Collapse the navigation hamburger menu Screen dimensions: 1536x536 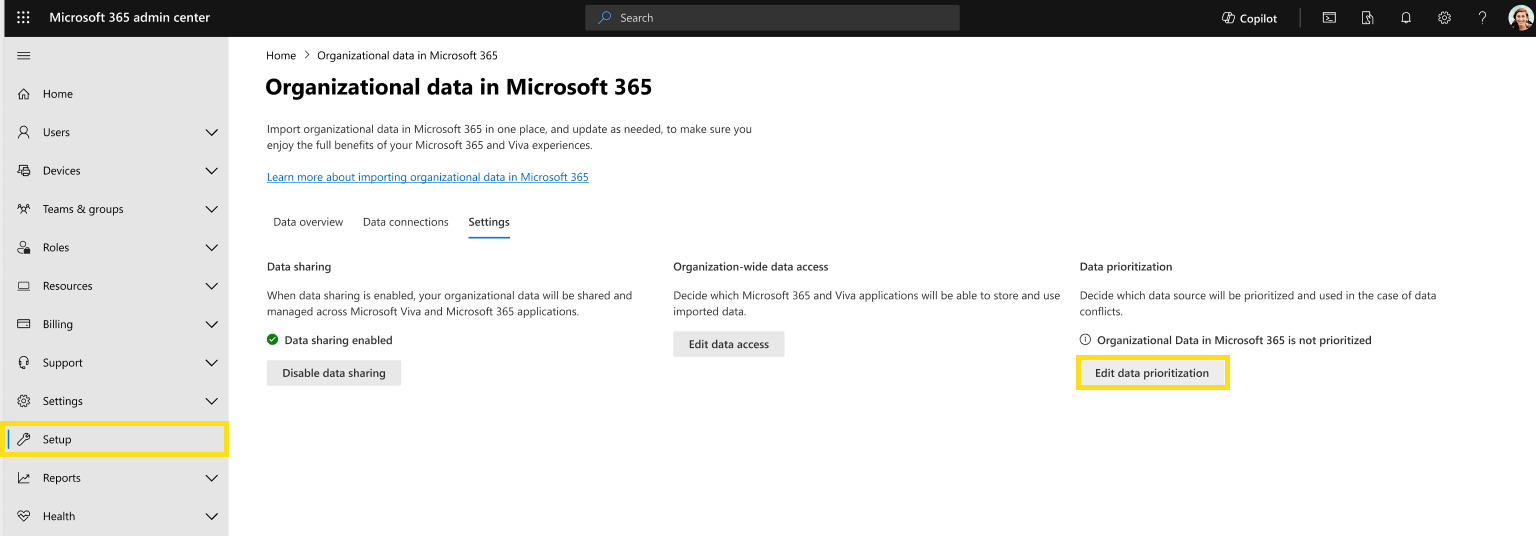coord(24,55)
